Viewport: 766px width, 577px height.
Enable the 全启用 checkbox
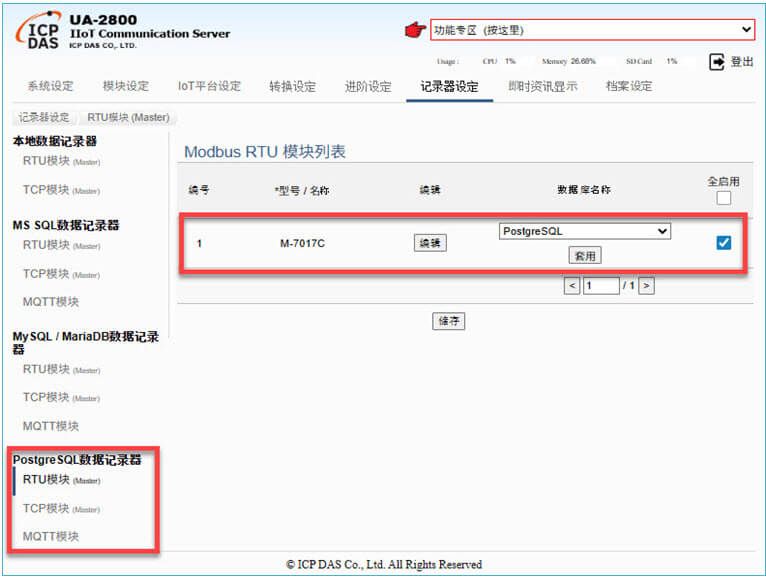pos(723,198)
